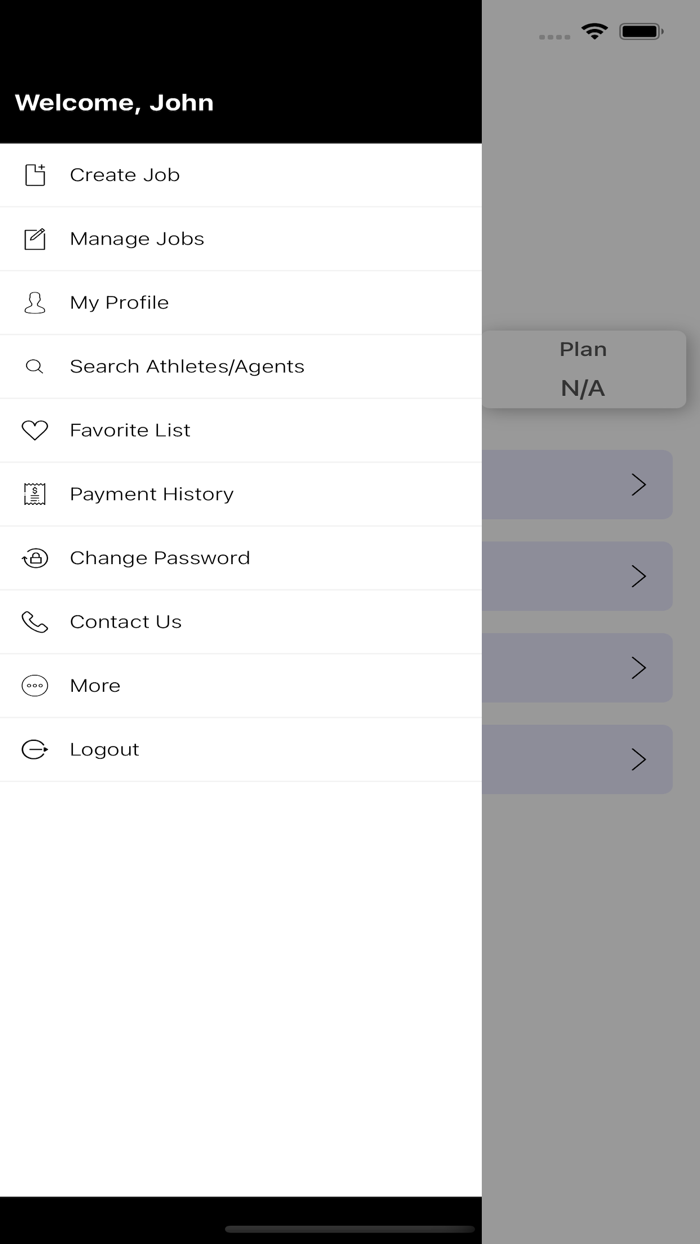Tap the Logout arrow icon
This screenshot has height=1244, width=700.
35,750
